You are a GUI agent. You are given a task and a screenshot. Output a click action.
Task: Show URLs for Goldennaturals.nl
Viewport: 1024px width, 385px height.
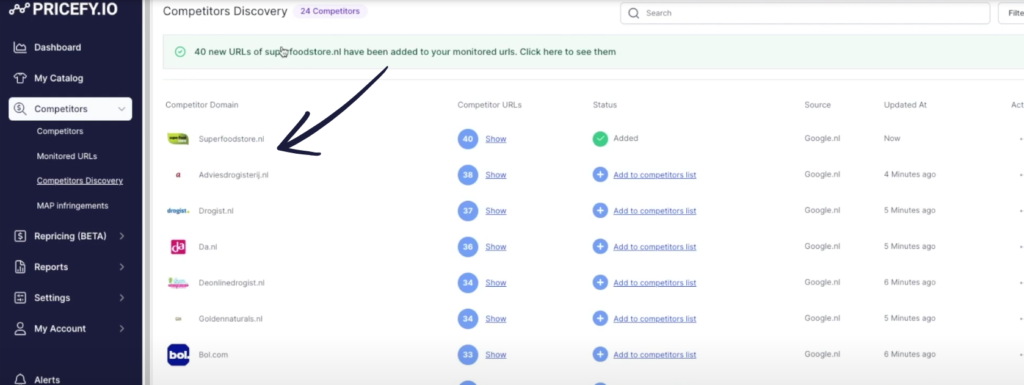coord(496,318)
